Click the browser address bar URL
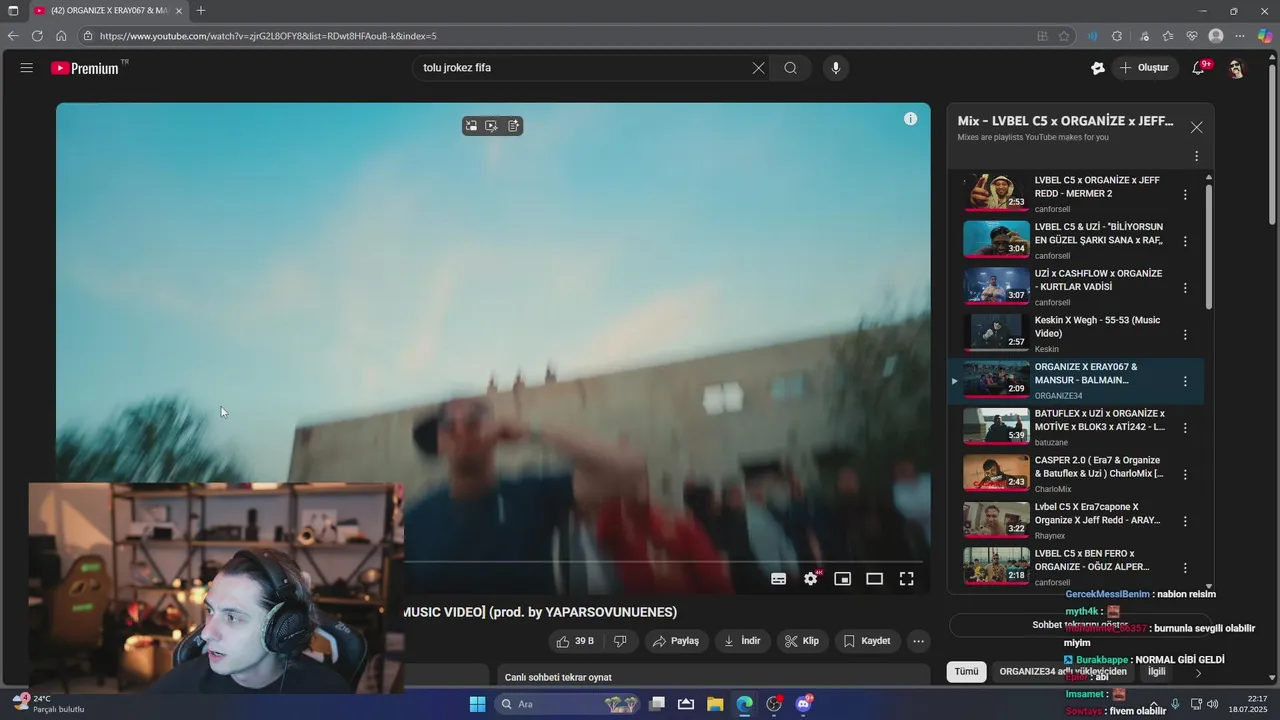This screenshot has height=720, width=1280. (x=268, y=36)
